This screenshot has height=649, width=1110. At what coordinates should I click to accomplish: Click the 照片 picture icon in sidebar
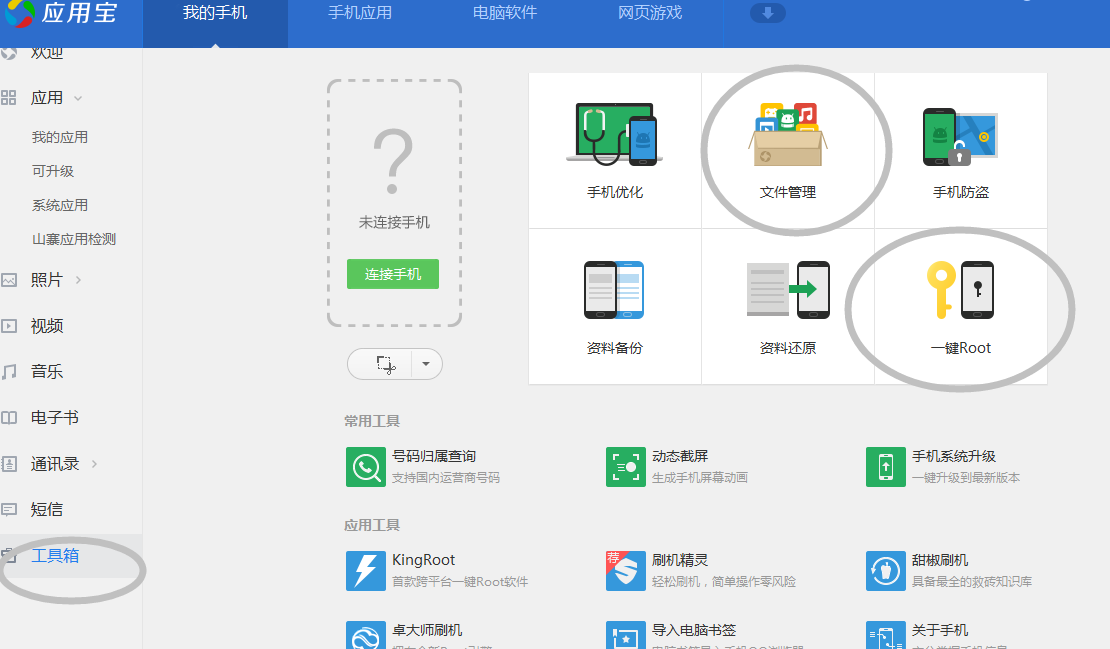pyautogui.click(x=8, y=280)
